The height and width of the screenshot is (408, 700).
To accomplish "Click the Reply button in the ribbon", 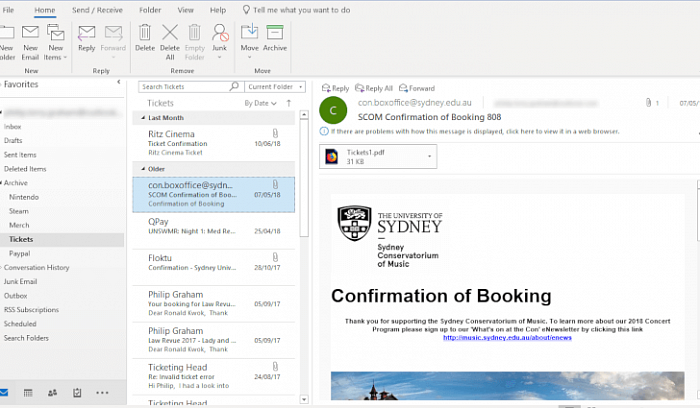I will click(x=87, y=39).
